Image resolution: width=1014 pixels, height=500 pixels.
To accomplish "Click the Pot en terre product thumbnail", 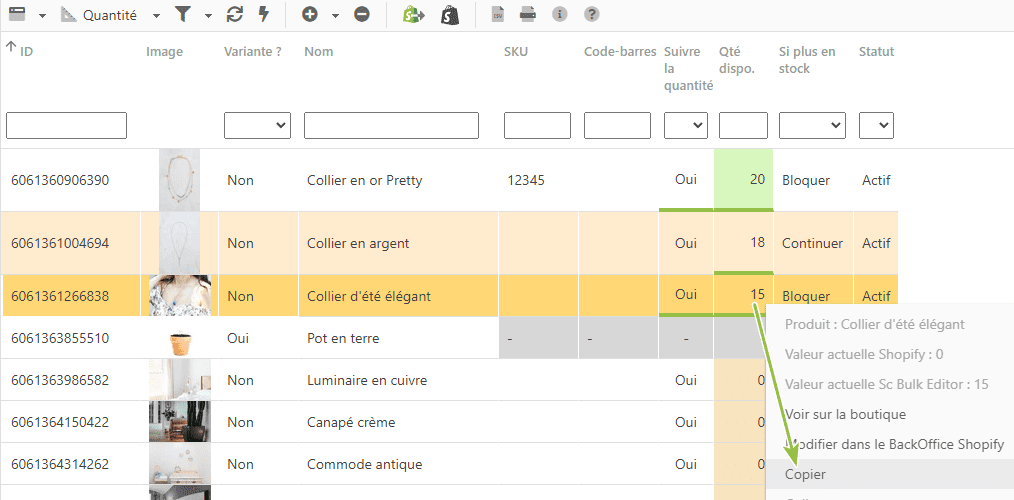I will (180, 338).
